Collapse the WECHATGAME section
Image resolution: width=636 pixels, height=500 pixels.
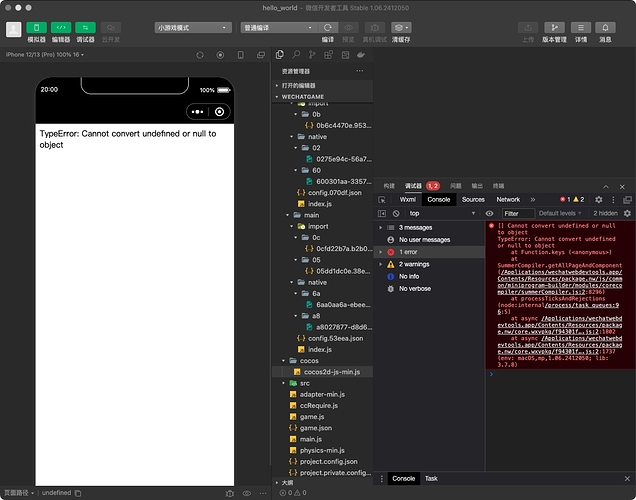coord(323,97)
